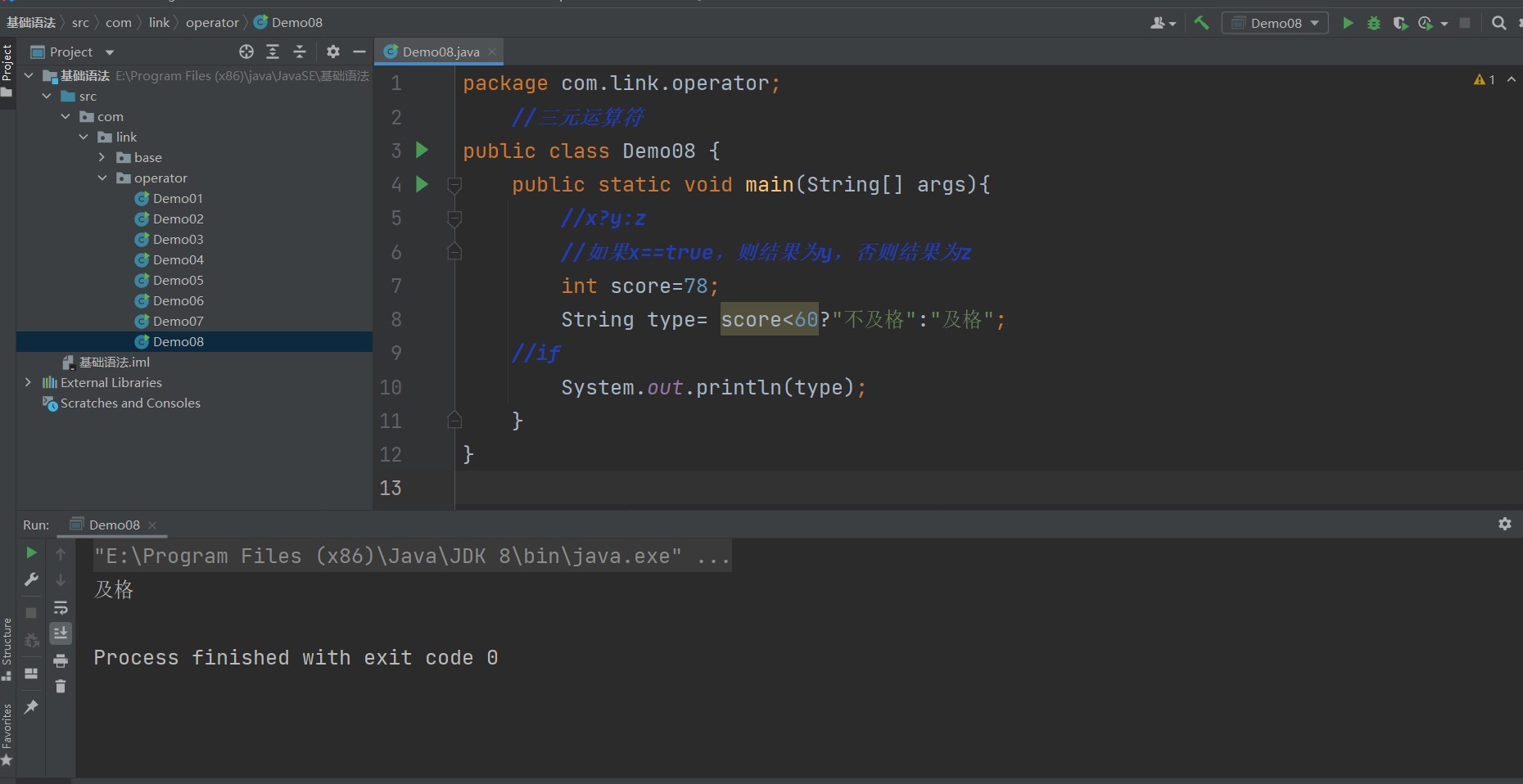1523x784 pixels.
Task: Toggle fold marker at comment line 5
Action: click(454, 219)
